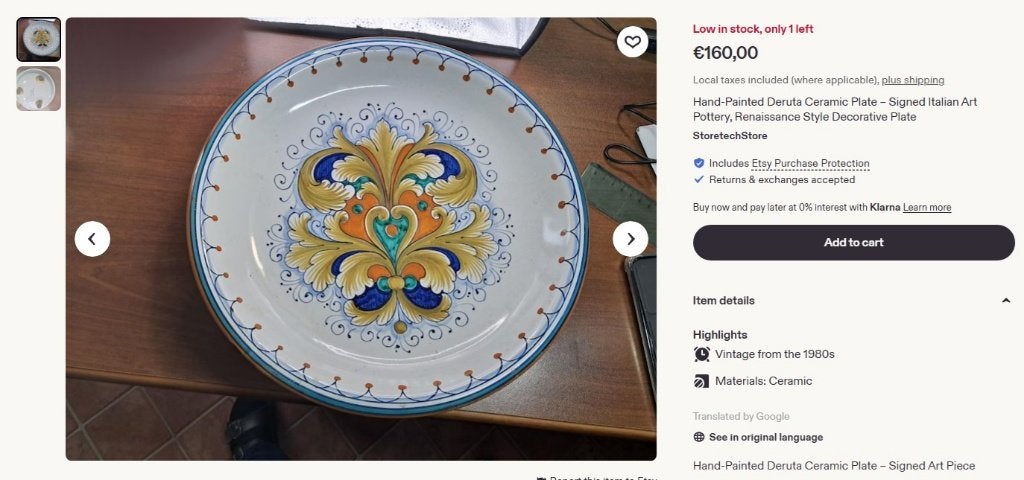
Task: Open Etsy Purchase Protection info link
Action: tap(810, 163)
